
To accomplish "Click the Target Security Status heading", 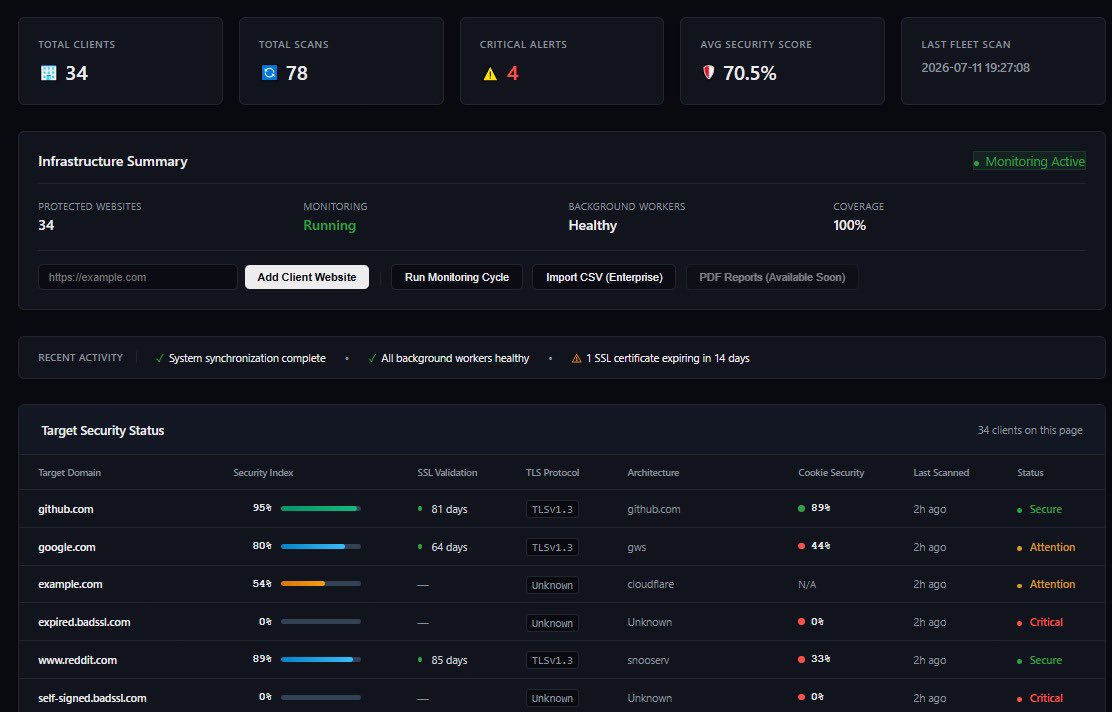I will [x=103, y=430].
